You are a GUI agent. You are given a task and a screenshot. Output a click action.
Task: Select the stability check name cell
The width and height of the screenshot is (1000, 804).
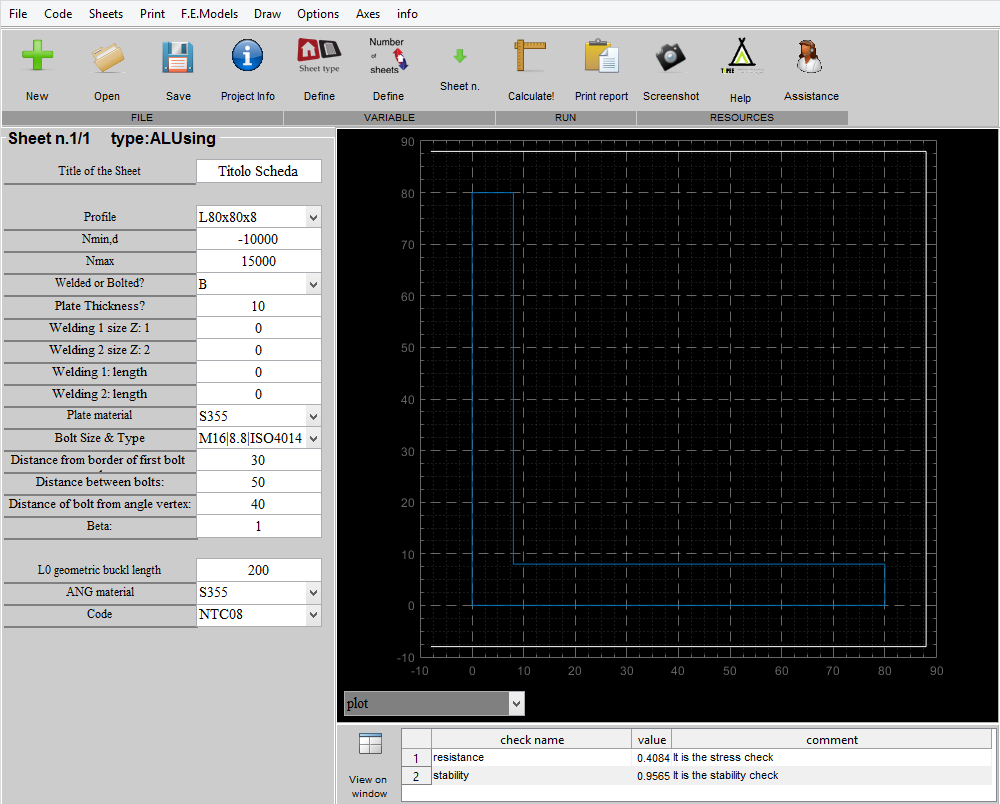(531, 775)
